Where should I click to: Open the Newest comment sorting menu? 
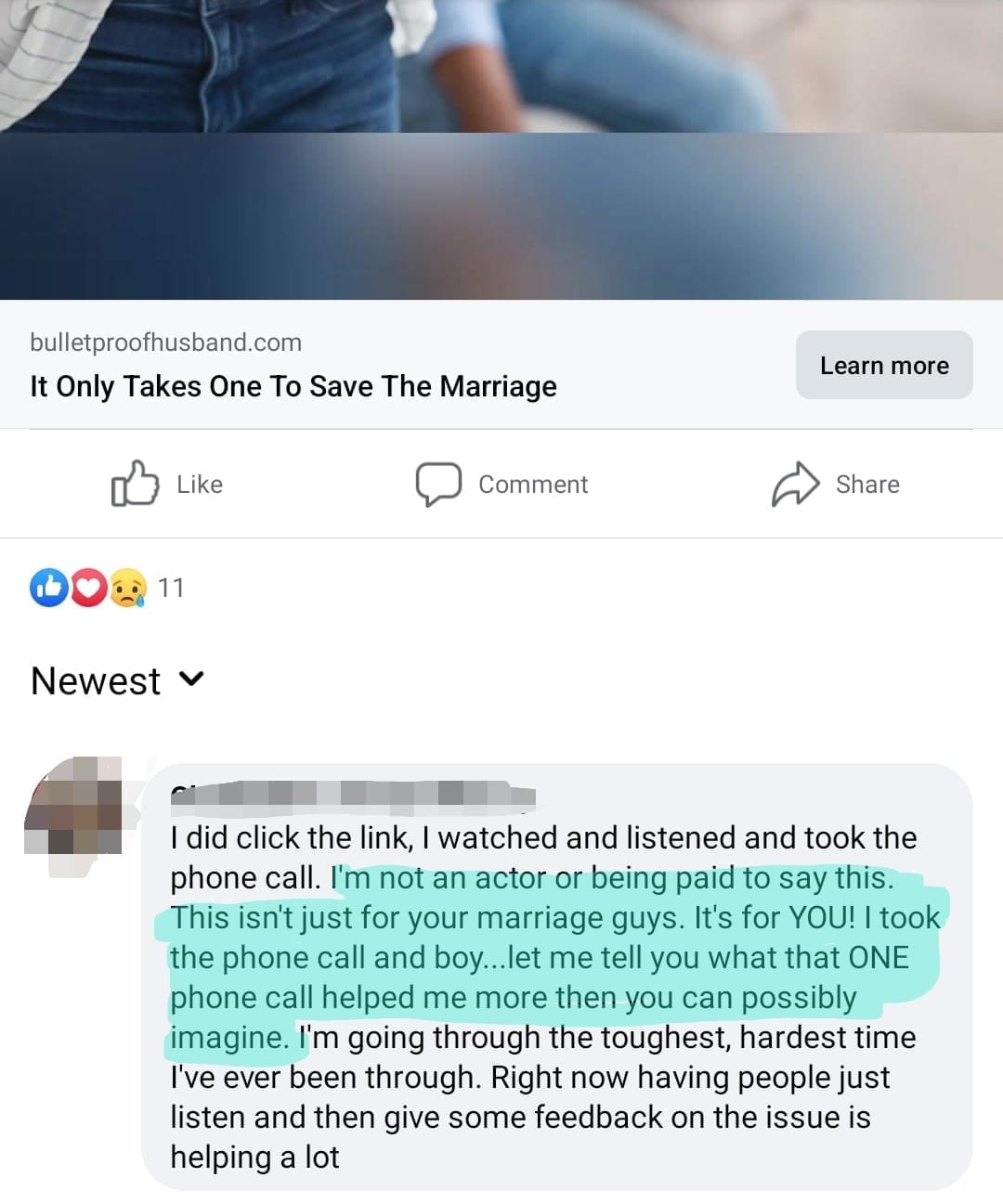pos(117,680)
